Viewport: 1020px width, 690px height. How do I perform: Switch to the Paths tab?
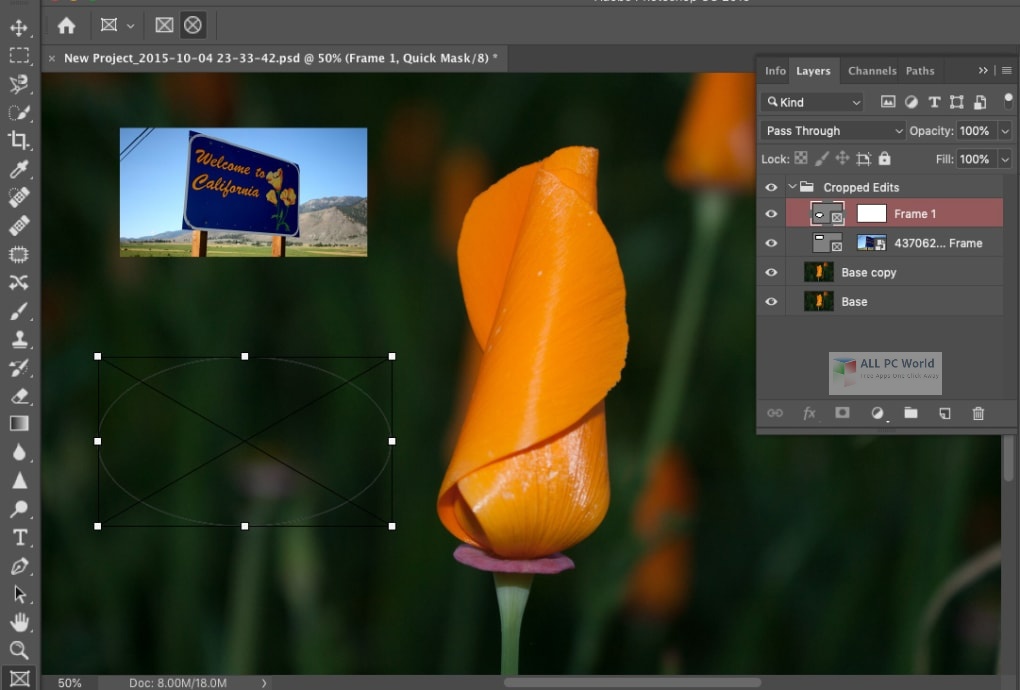coord(920,70)
